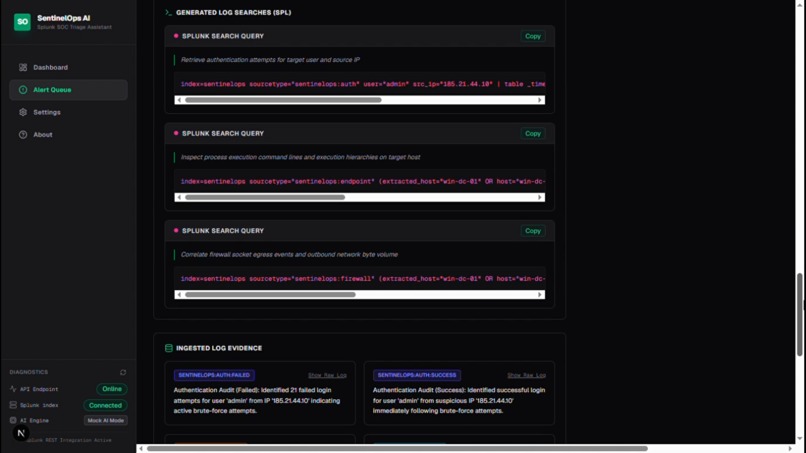Click the page horizontal scrollbar right arrow
Viewport: 806px width, 453px height.
[x=791, y=449]
